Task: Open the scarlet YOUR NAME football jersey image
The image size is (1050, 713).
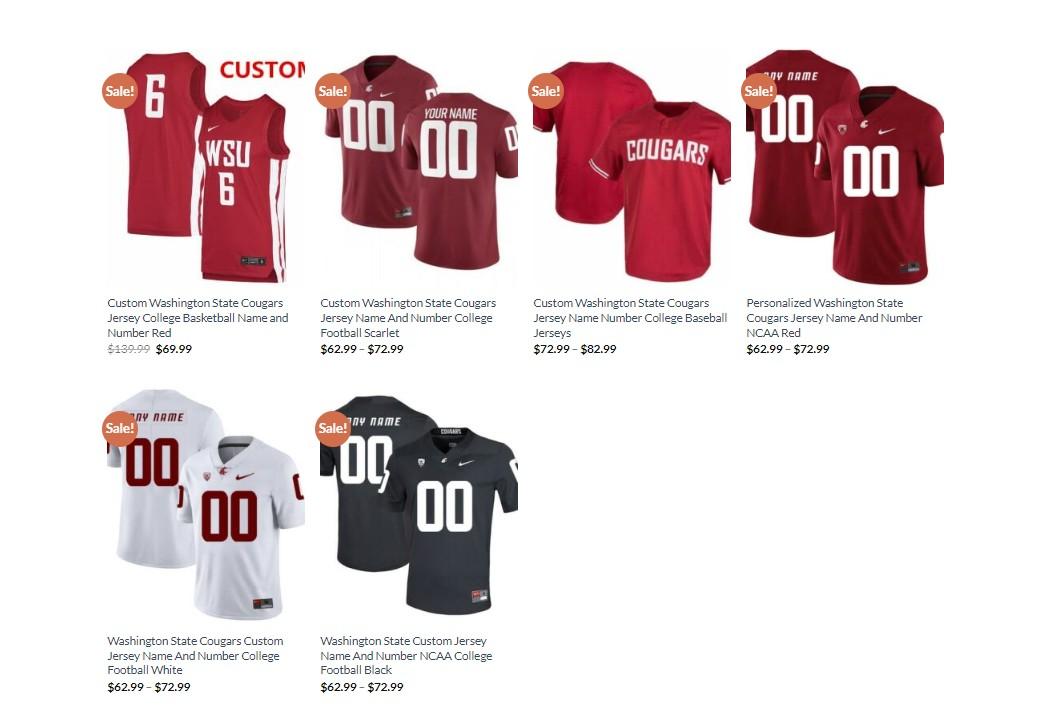Action: click(x=419, y=167)
